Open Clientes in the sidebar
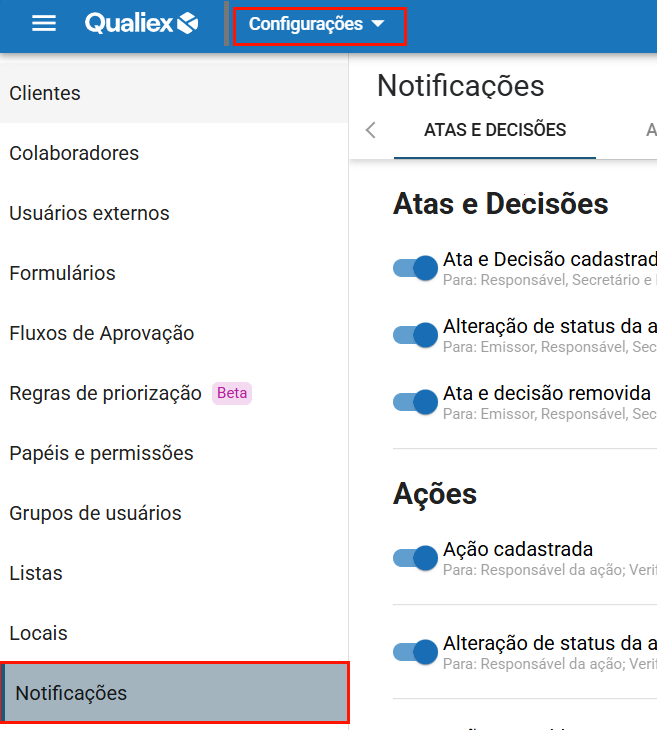 pyautogui.click(x=45, y=93)
